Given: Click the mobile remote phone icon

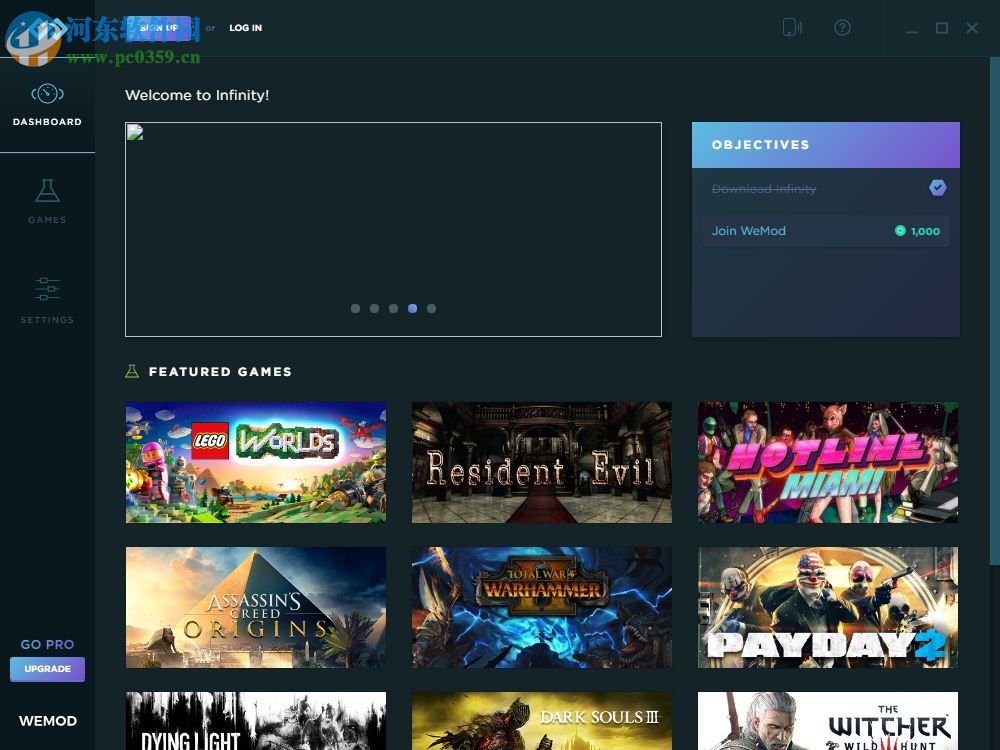Looking at the screenshot, I should [x=791, y=27].
